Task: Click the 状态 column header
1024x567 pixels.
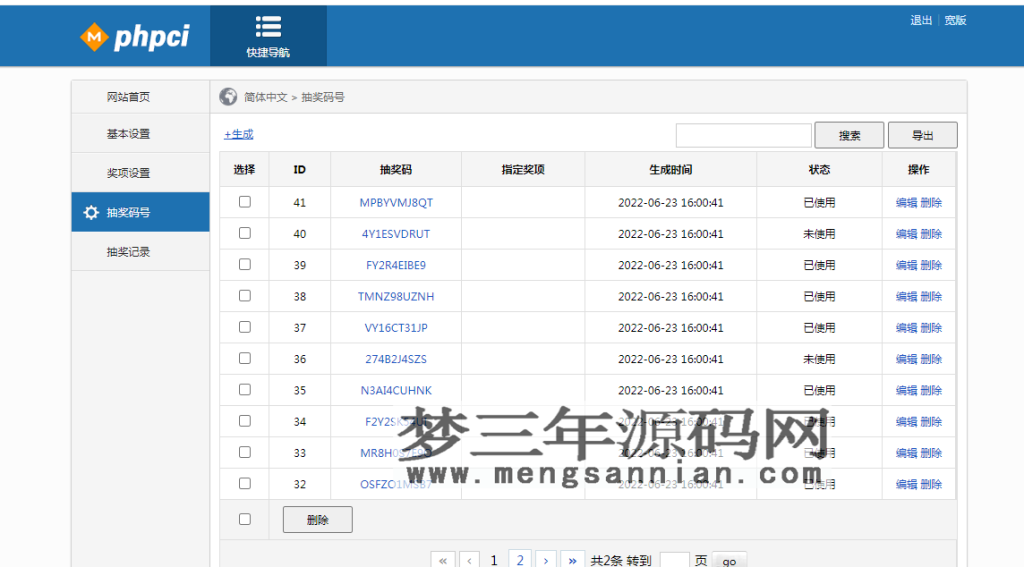Action: click(819, 170)
